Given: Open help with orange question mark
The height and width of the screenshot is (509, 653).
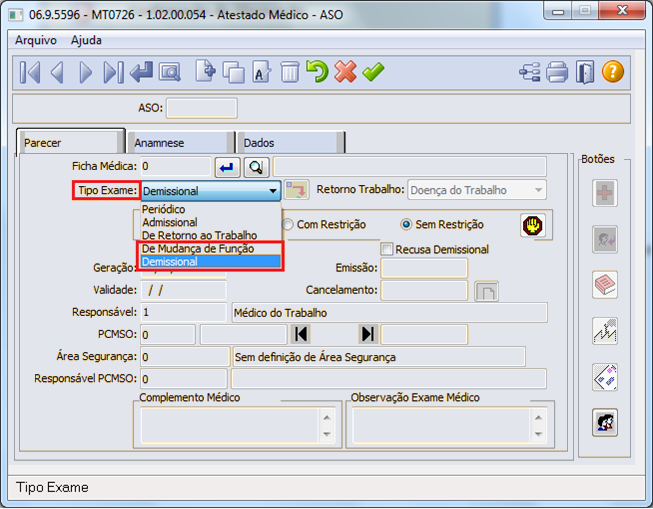Looking at the screenshot, I should tap(613, 72).
